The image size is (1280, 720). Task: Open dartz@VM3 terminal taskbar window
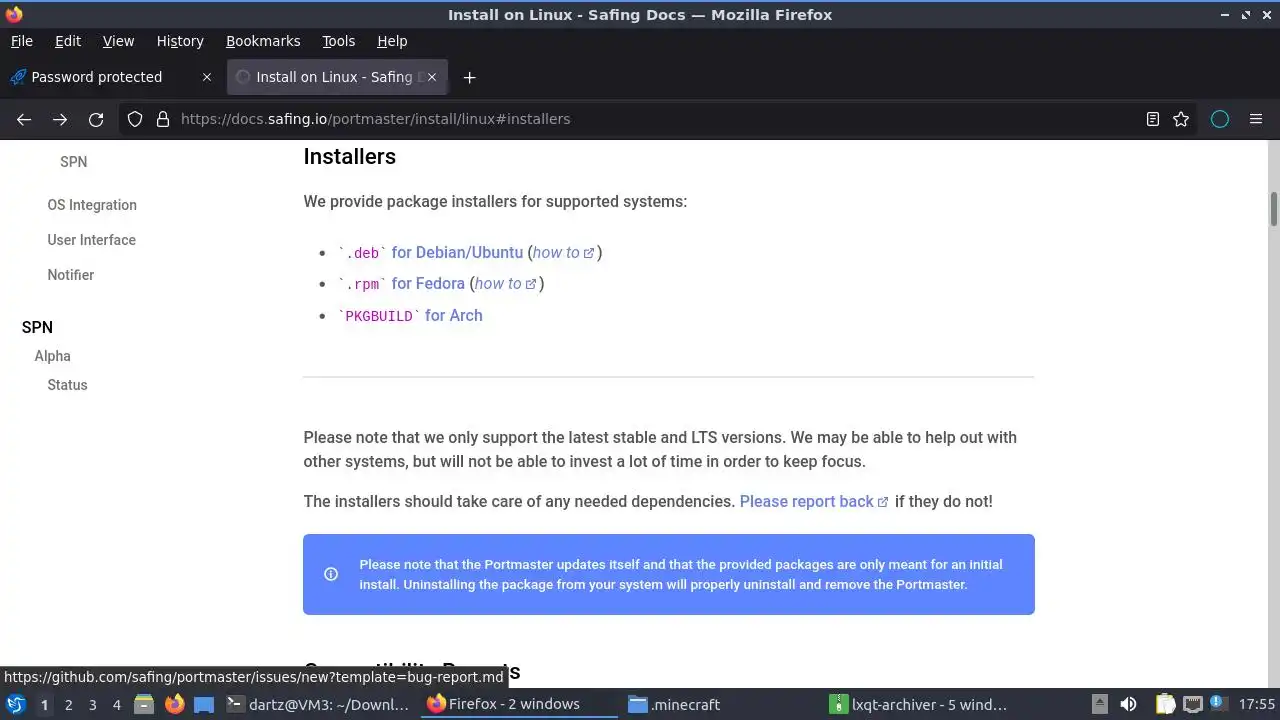click(319, 704)
